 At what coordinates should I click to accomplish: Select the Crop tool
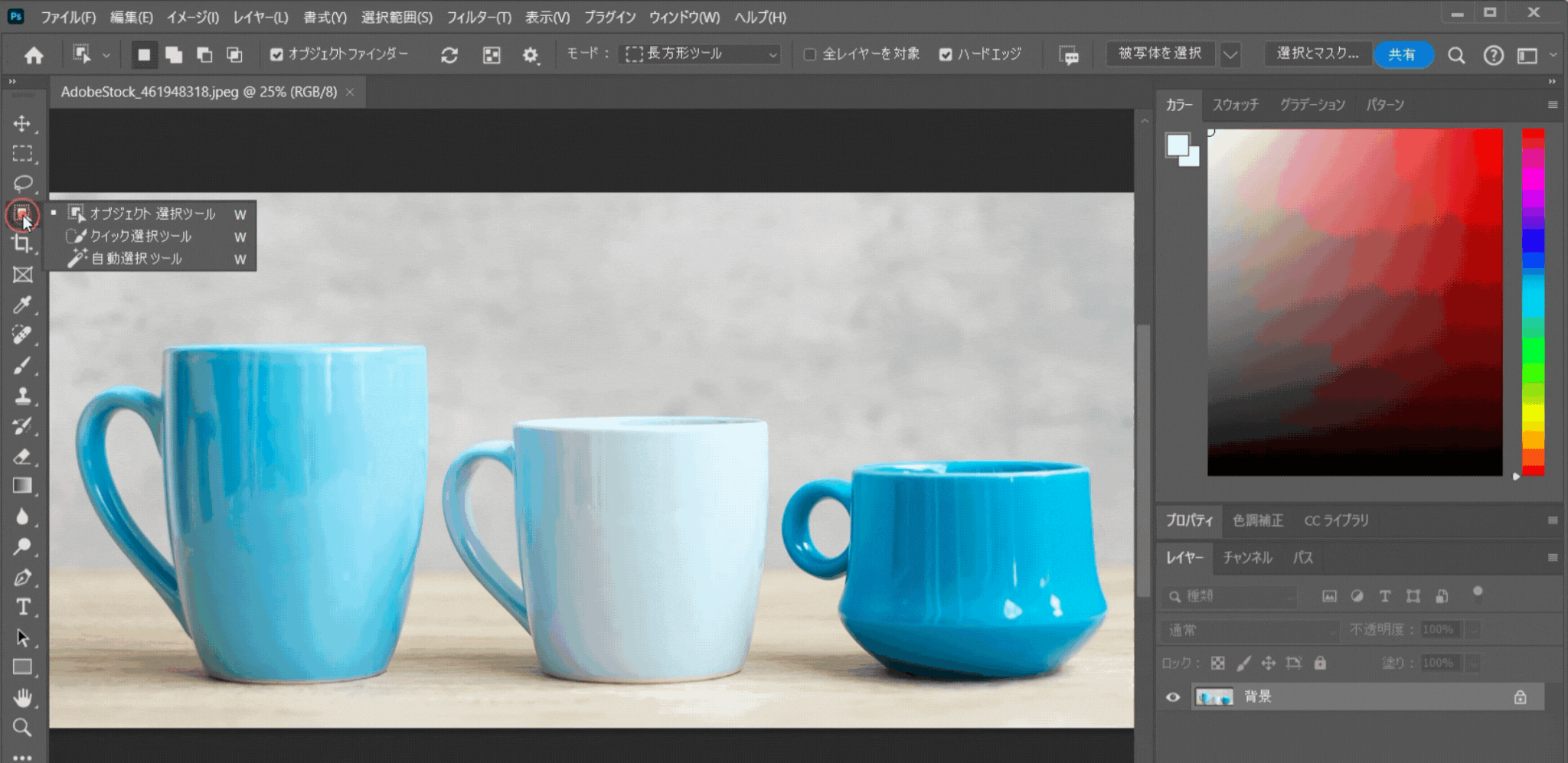[x=22, y=244]
